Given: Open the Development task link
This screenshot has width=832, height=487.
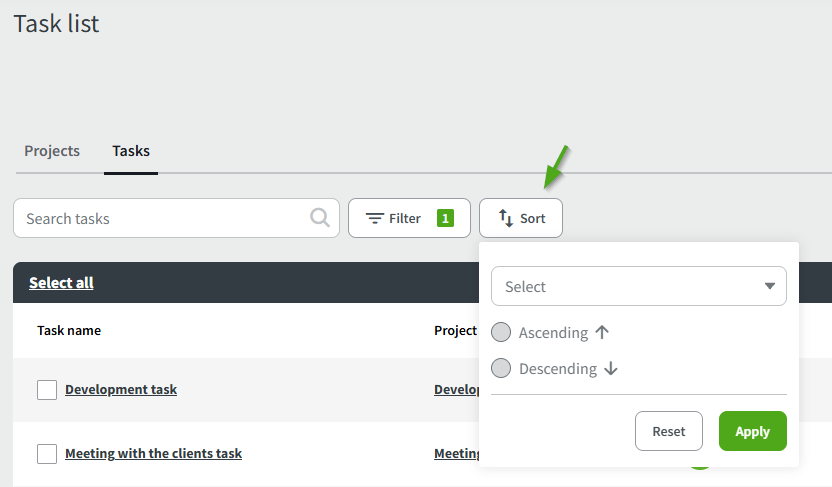Looking at the screenshot, I should [x=121, y=390].
